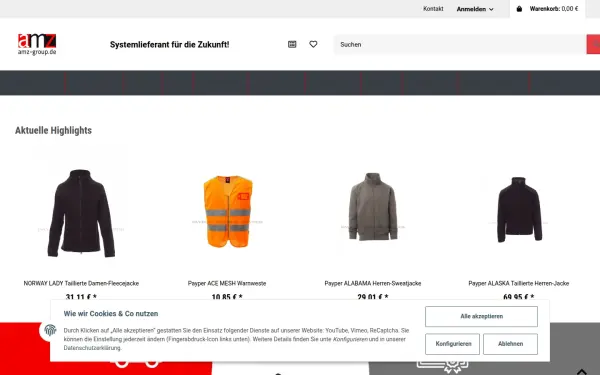Open the wishlist heart icon
600x375 pixels.
313,44
